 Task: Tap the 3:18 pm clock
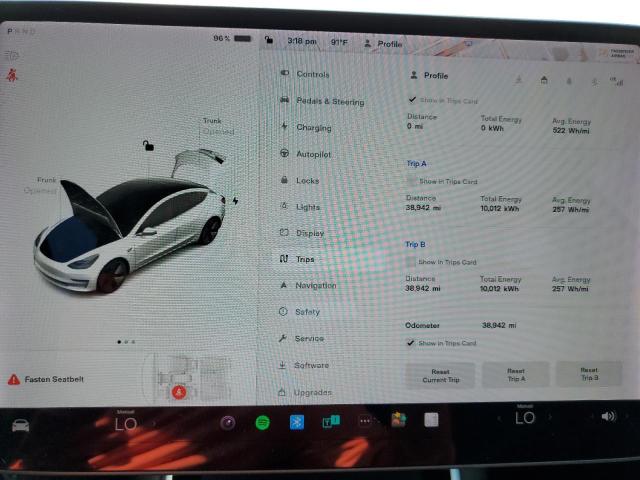302,41
